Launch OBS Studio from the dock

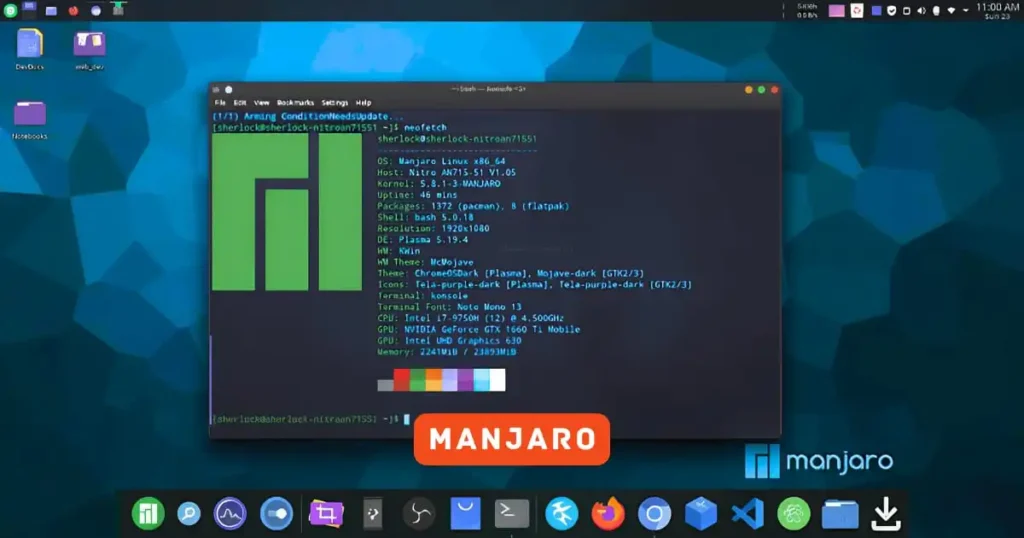tap(418, 514)
